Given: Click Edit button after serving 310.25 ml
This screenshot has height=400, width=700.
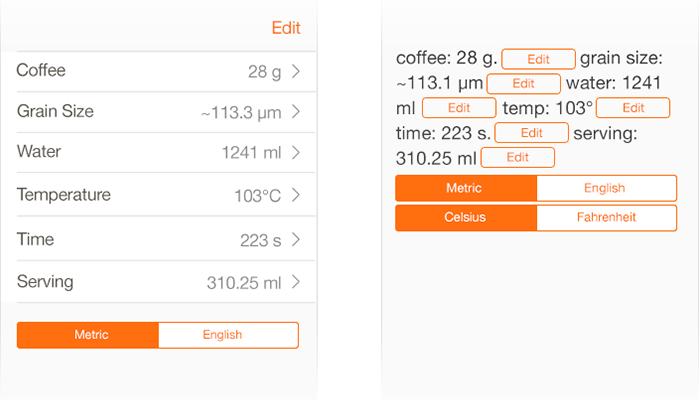Looking at the screenshot, I should click(x=517, y=158).
